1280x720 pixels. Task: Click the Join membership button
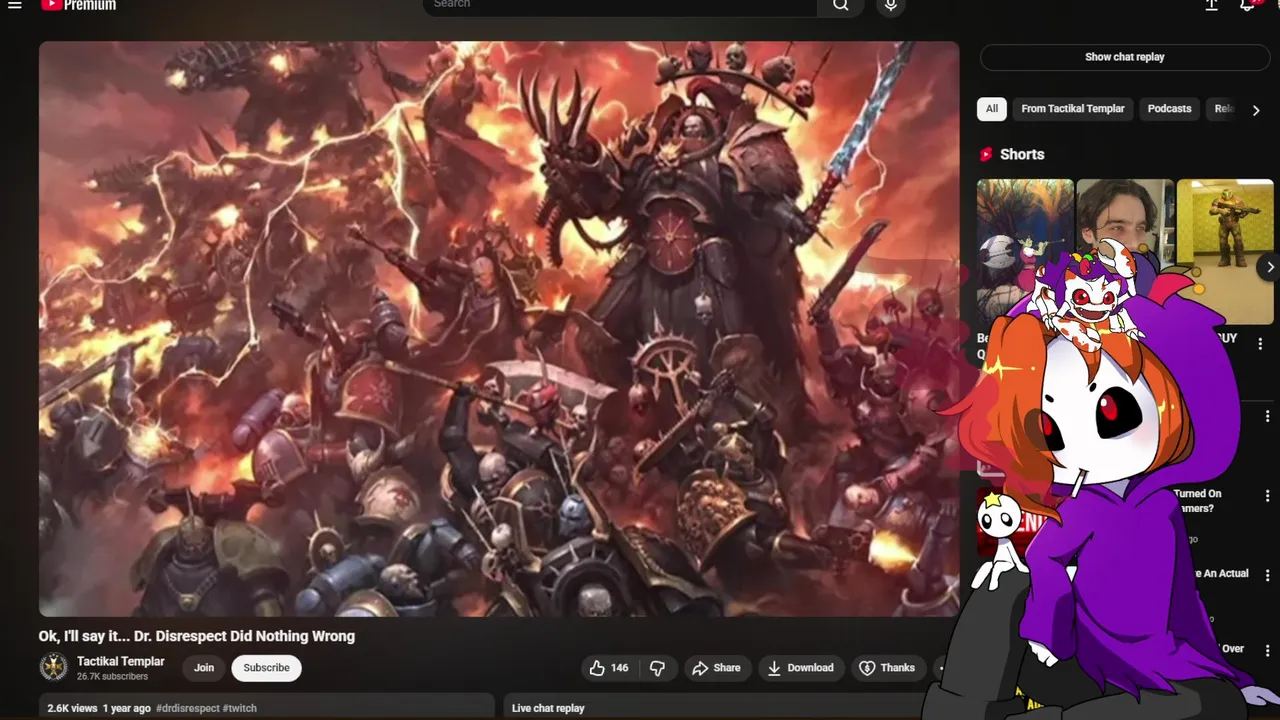coord(204,668)
